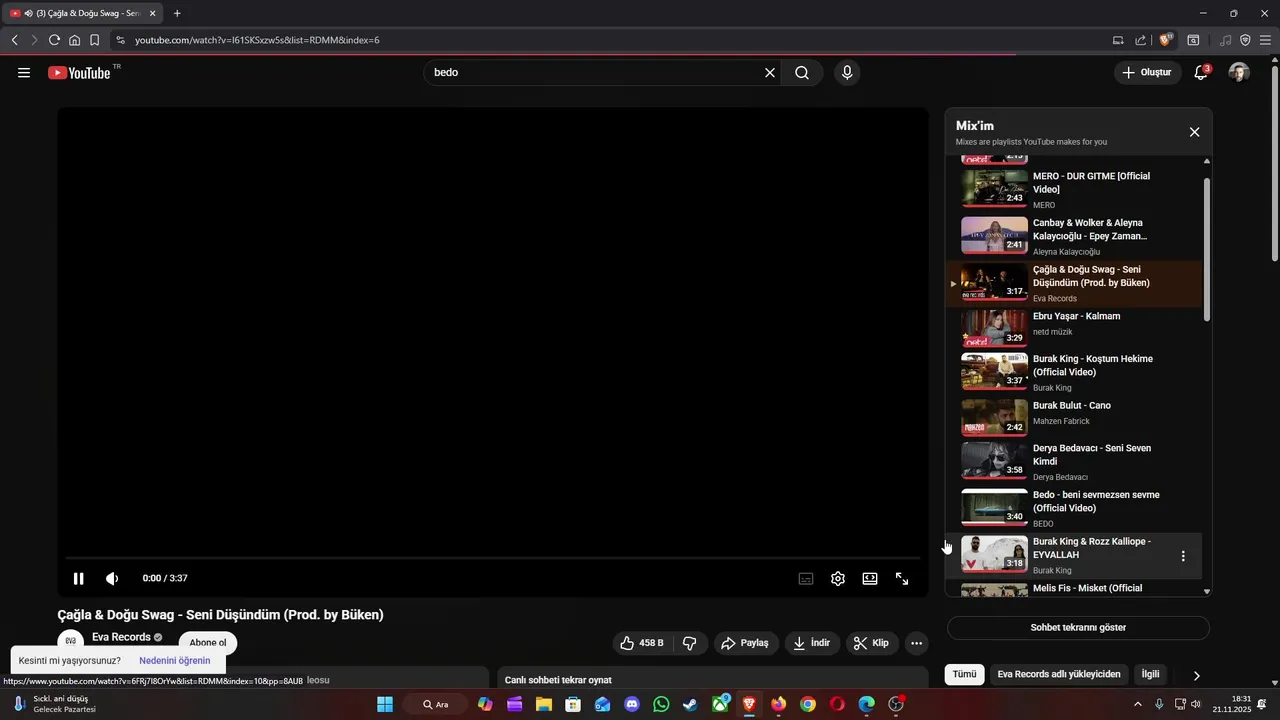The width and height of the screenshot is (1280, 720).
Task: Open Oluştur create menu
Action: click(1148, 72)
